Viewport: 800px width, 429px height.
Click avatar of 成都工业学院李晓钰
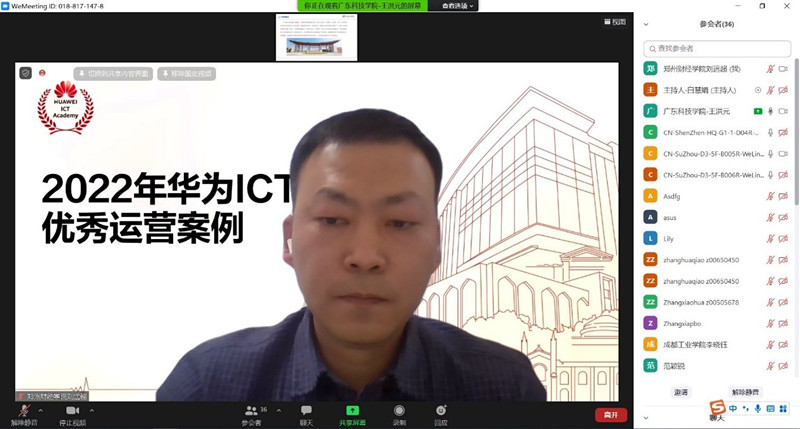[x=650, y=344]
